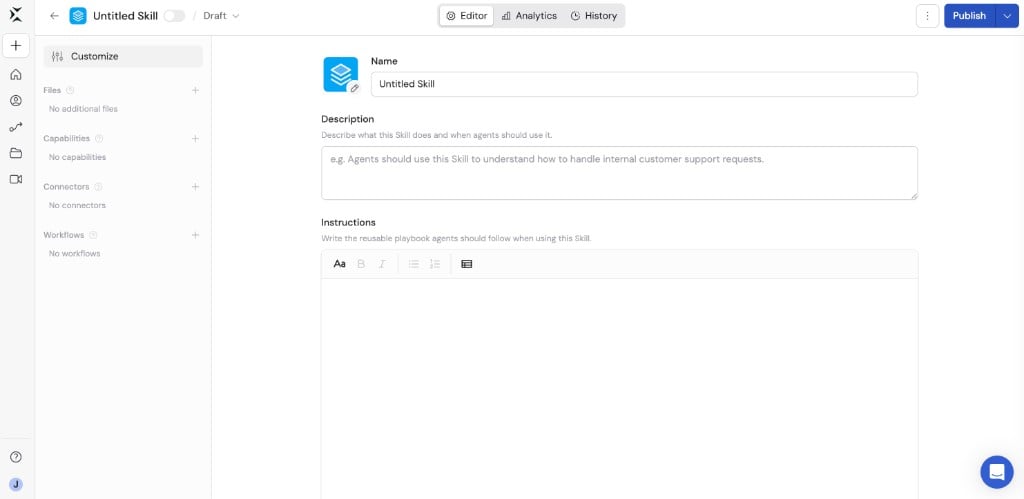1024x499 pixels.
Task: Select Customize in the left panel
Action: point(123,56)
